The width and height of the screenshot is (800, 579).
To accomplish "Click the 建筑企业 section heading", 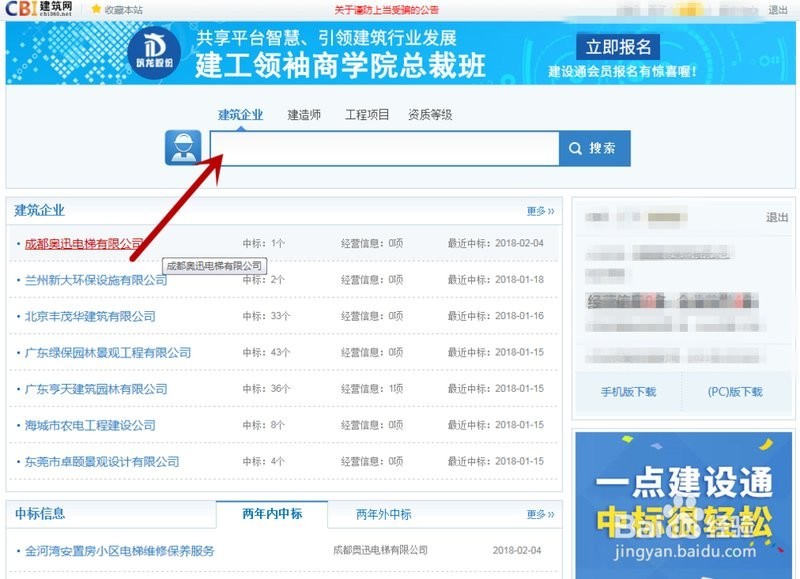I will (x=39, y=210).
